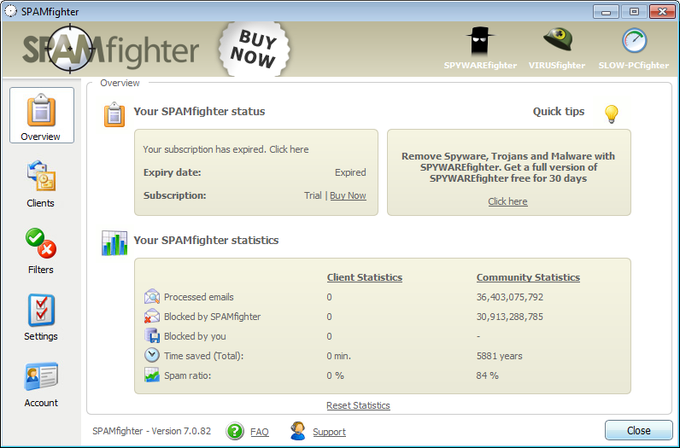Select the community value 36,403,075,792
The width and height of the screenshot is (680, 448).
click(510, 297)
